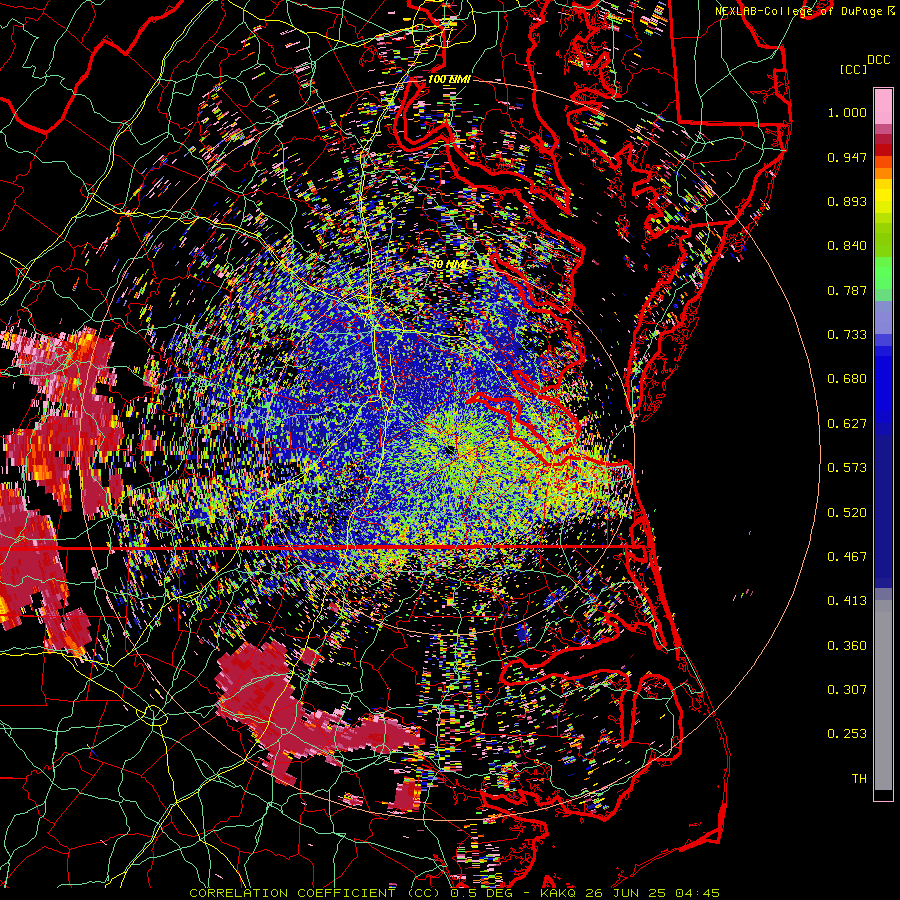Select the 0.413 legend value
Viewport: 900px width, 900px height.
[847, 601]
